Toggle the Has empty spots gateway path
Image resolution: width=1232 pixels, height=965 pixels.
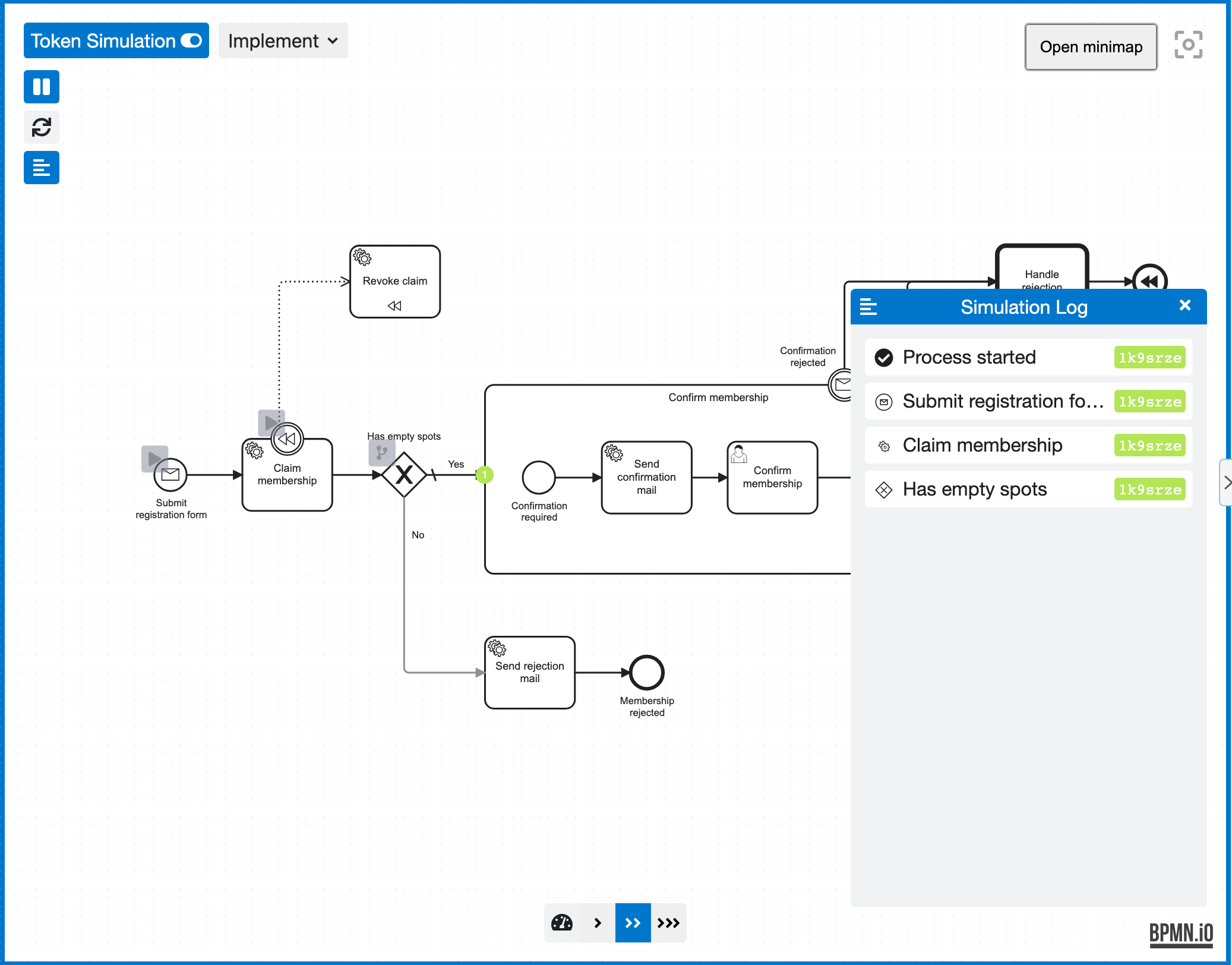381,453
